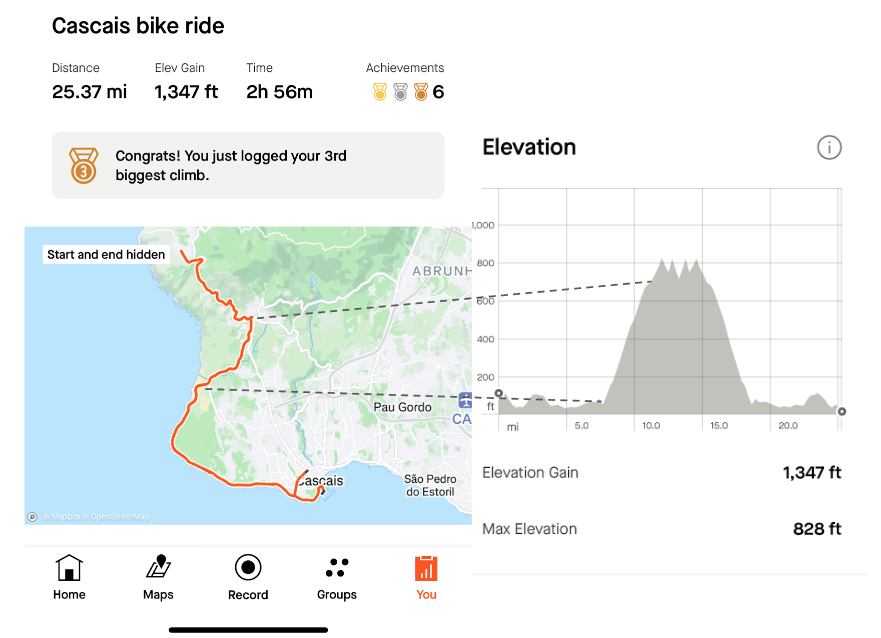This screenshot has height=638, width=881.
Task: Click the elevation chart start marker
Action: point(499,393)
